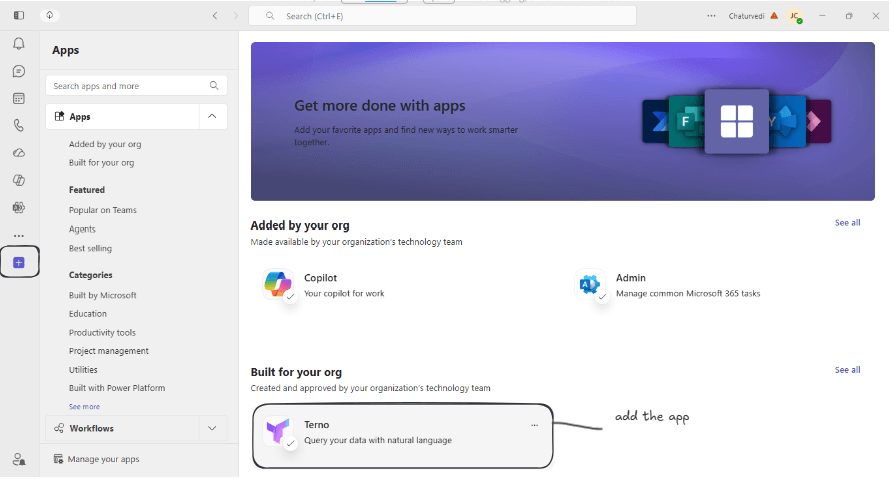Image resolution: width=893 pixels, height=479 pixels.
Task: Open the Best selling category
Action: point(90,248)
